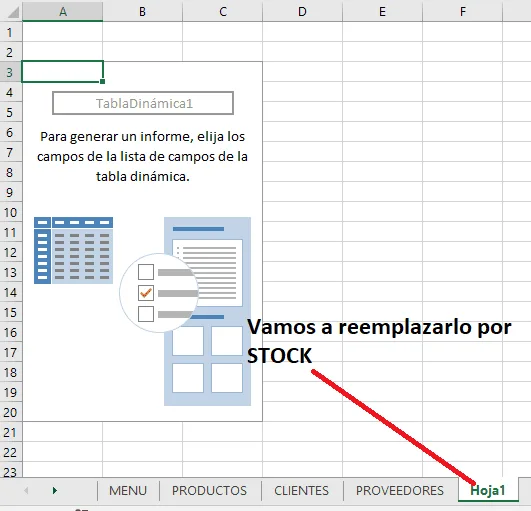531x511 pixels.
Task: Go to the CLIENTES sheet tab
Action: pos(301,490)
